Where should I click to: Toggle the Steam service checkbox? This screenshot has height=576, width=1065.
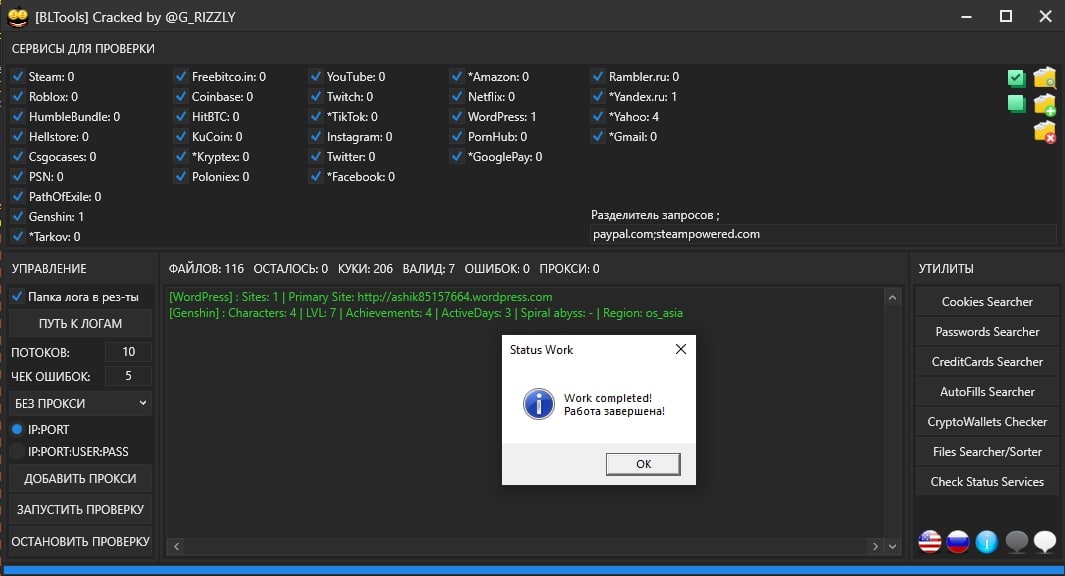click(x=18, y=76)
